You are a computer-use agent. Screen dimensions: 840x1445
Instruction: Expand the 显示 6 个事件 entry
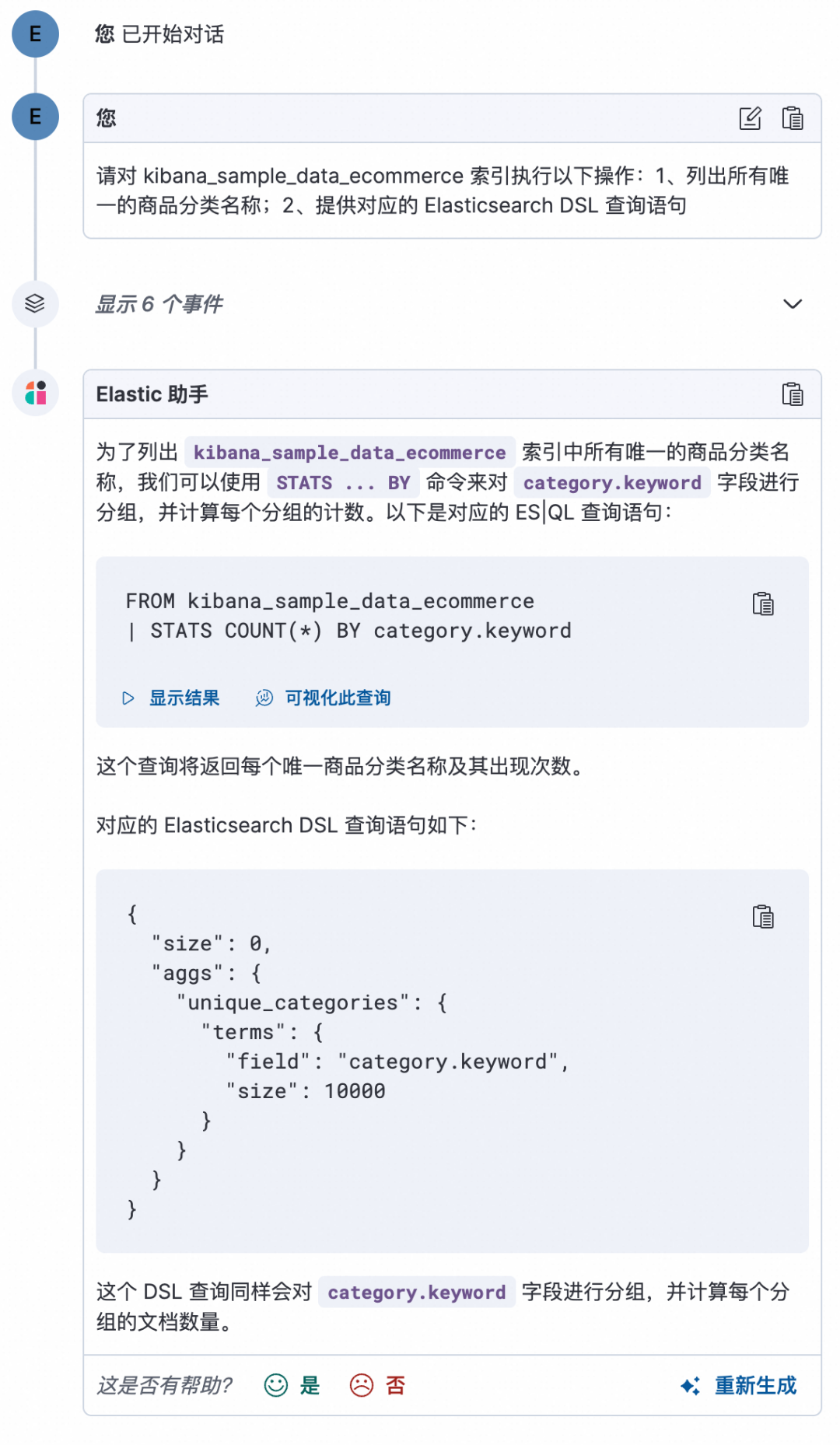(x=159, y=304)
